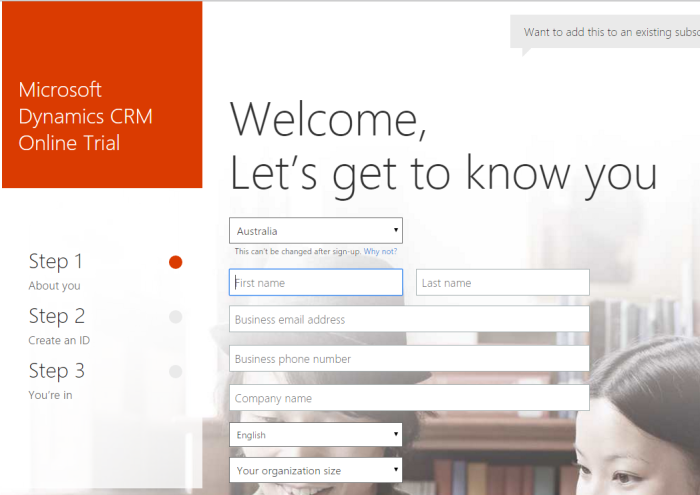This screenshot has width=700, height=495.
Task: Click the Microsoft Dynamics CRM Online Trial tile
Action: pyautogui.click(x=102, y=95)
